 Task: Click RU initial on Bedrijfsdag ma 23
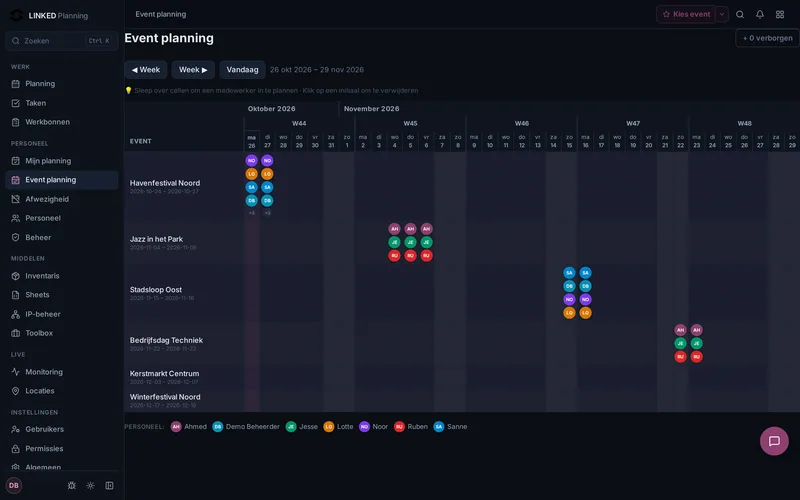coord(696,357)
